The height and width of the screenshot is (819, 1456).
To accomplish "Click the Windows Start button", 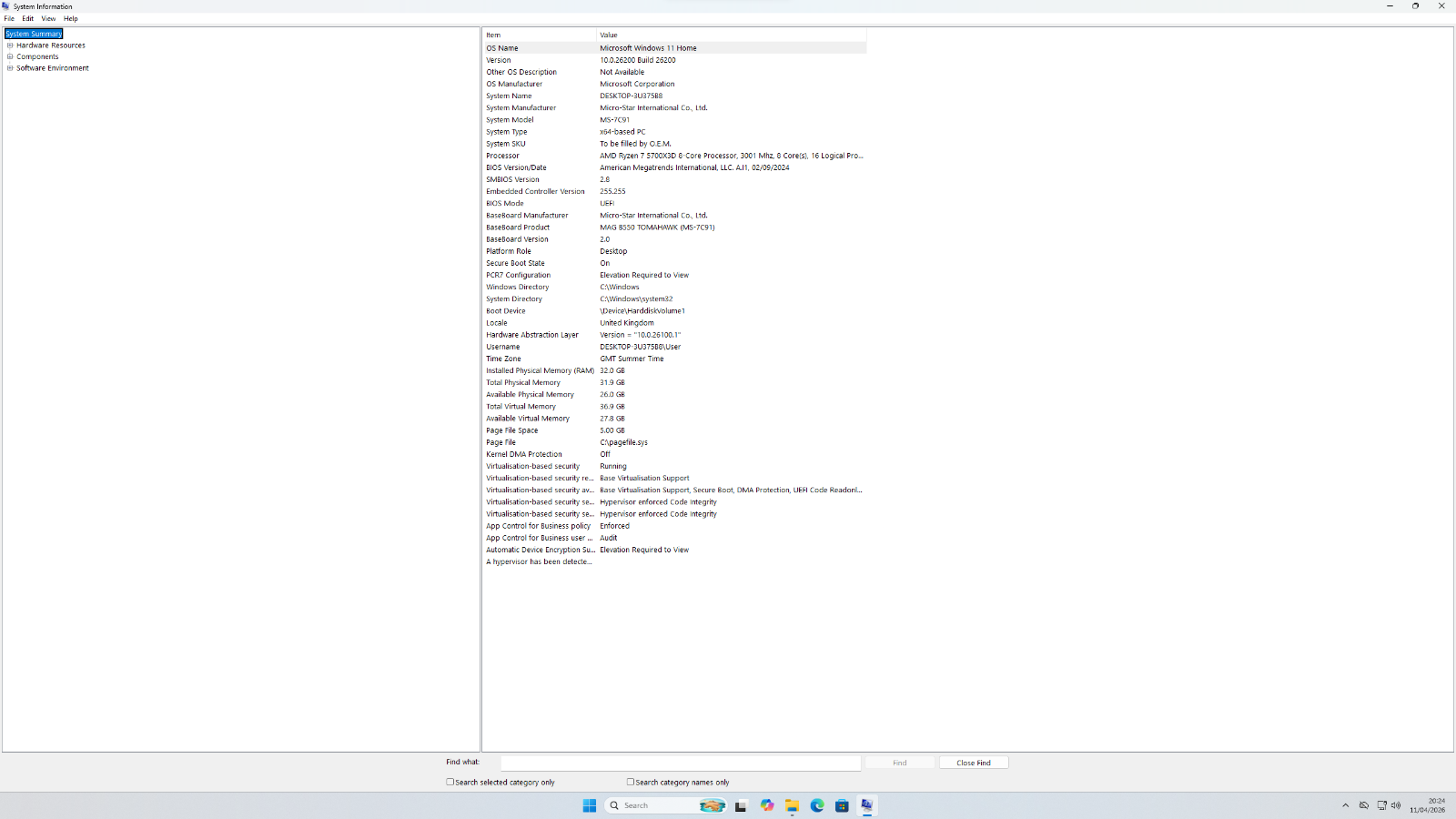I will 590,805.
